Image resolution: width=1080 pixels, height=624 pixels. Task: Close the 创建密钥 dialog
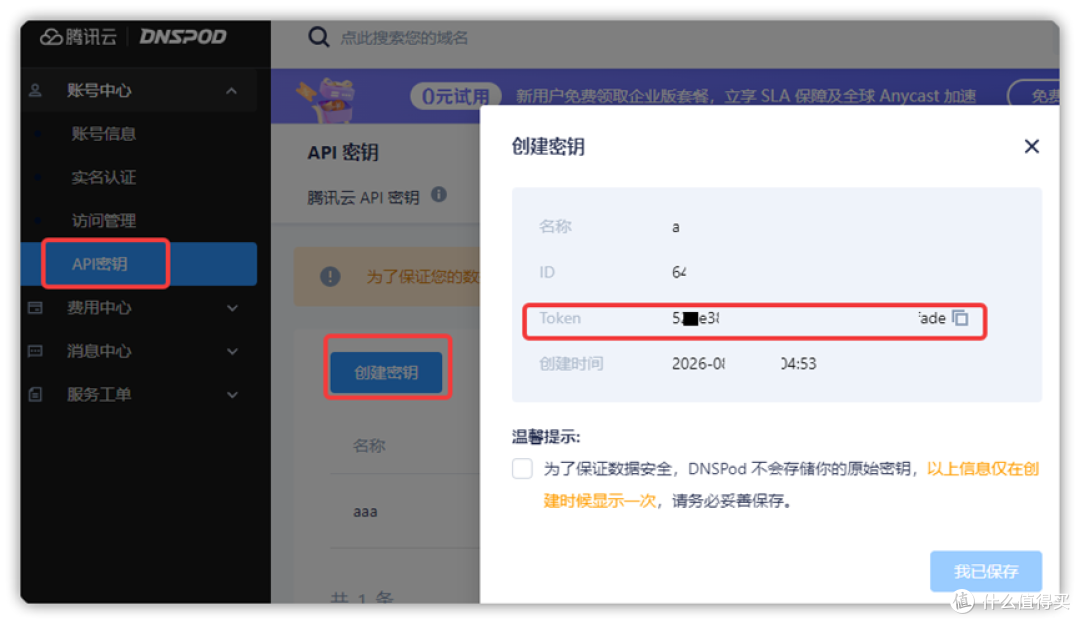click(x=1031, y=146)
